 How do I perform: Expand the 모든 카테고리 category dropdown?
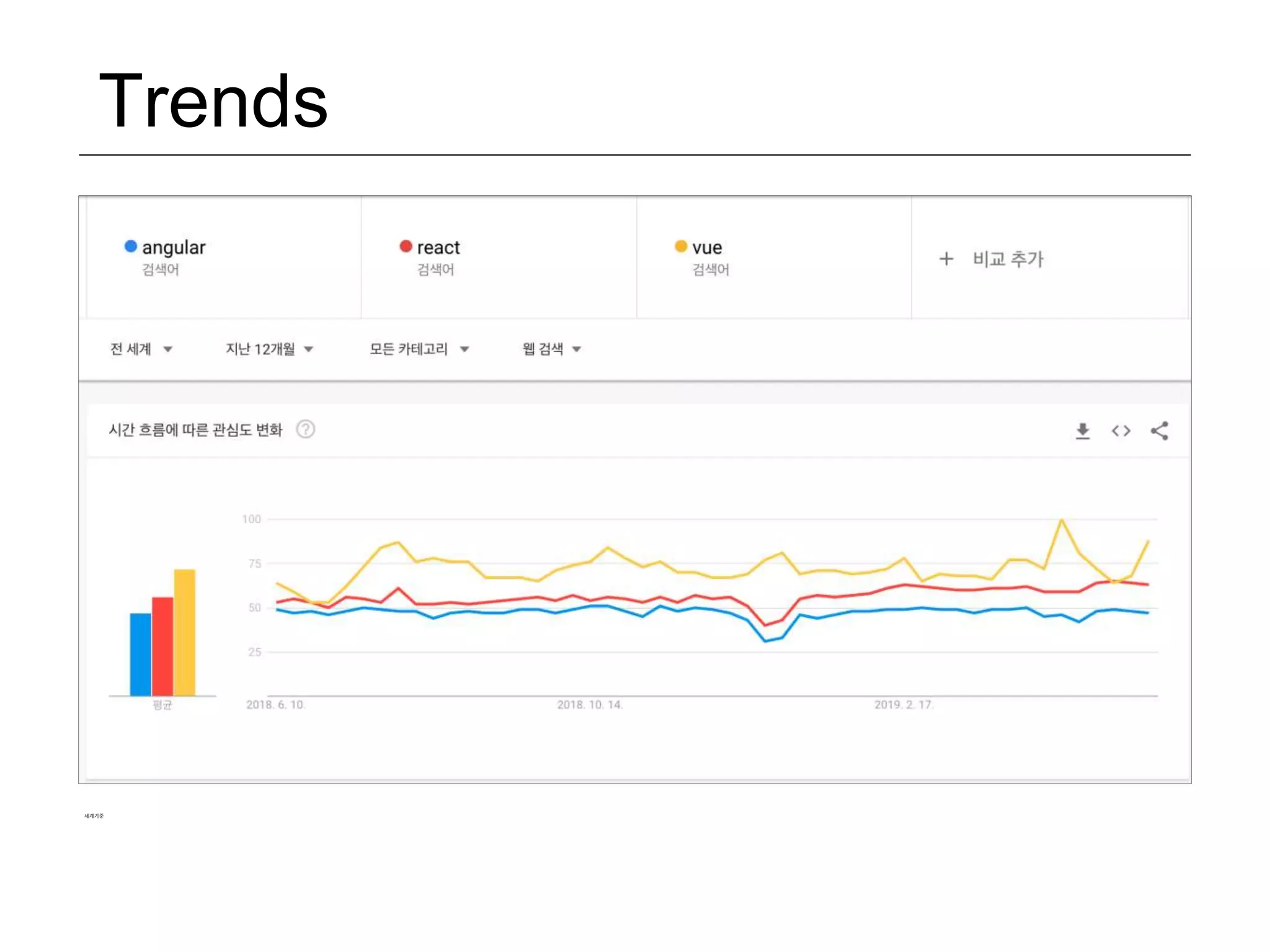tap(419, 349)
